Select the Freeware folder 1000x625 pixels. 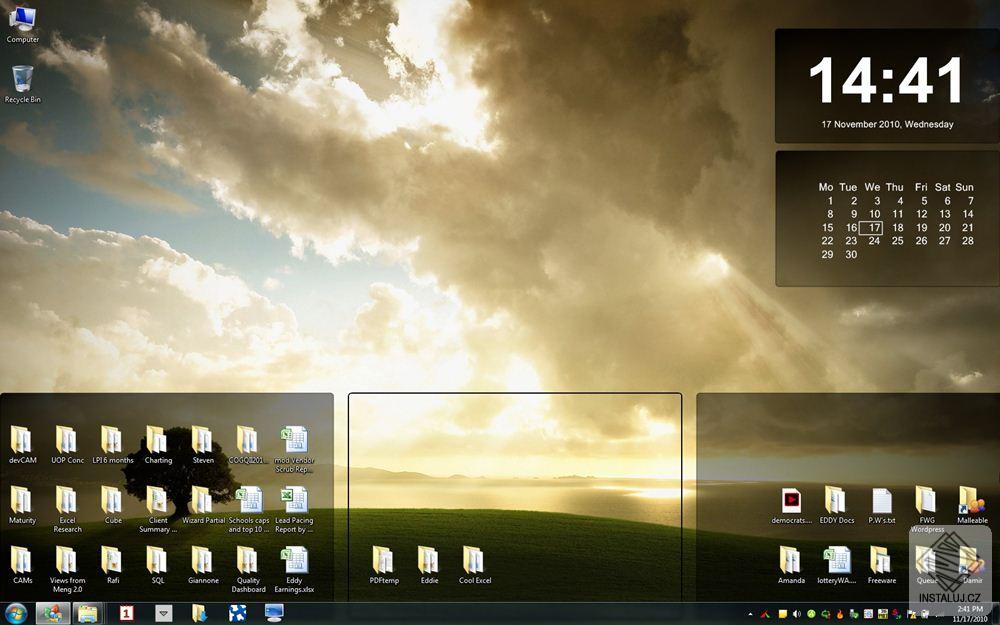point(881,565)
